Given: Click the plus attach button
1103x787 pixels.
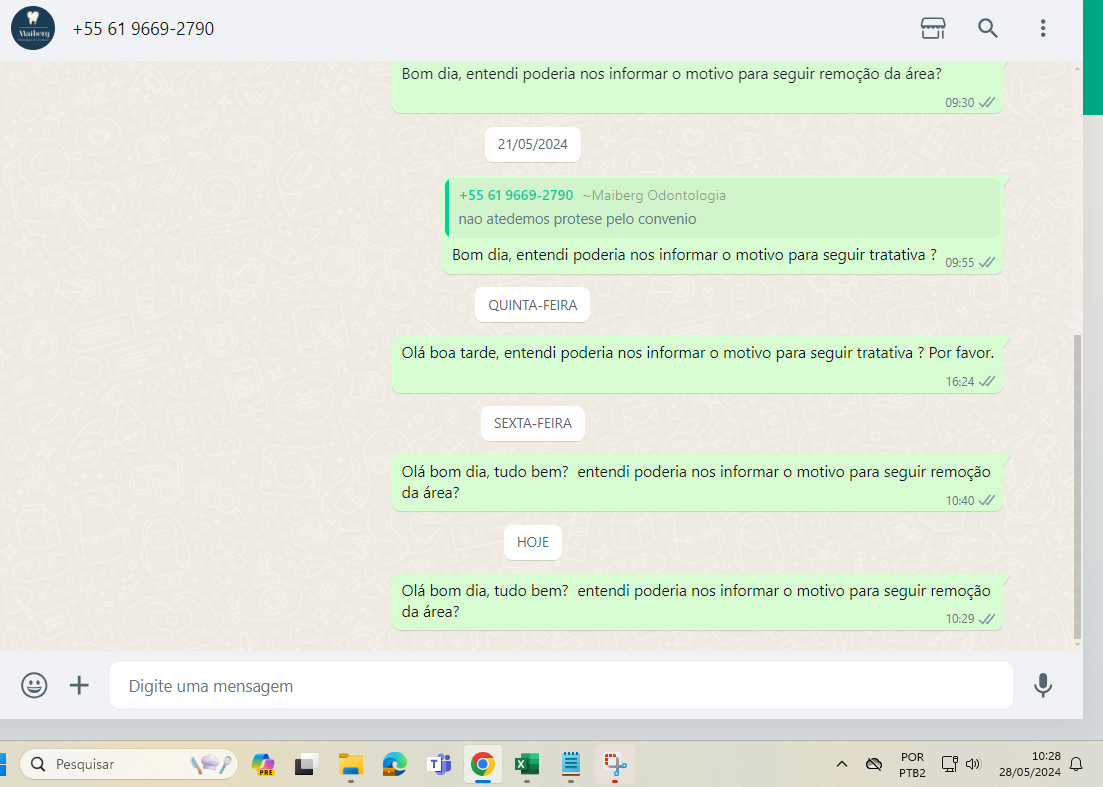Looking at the screenshot, I should coord(79,685).
